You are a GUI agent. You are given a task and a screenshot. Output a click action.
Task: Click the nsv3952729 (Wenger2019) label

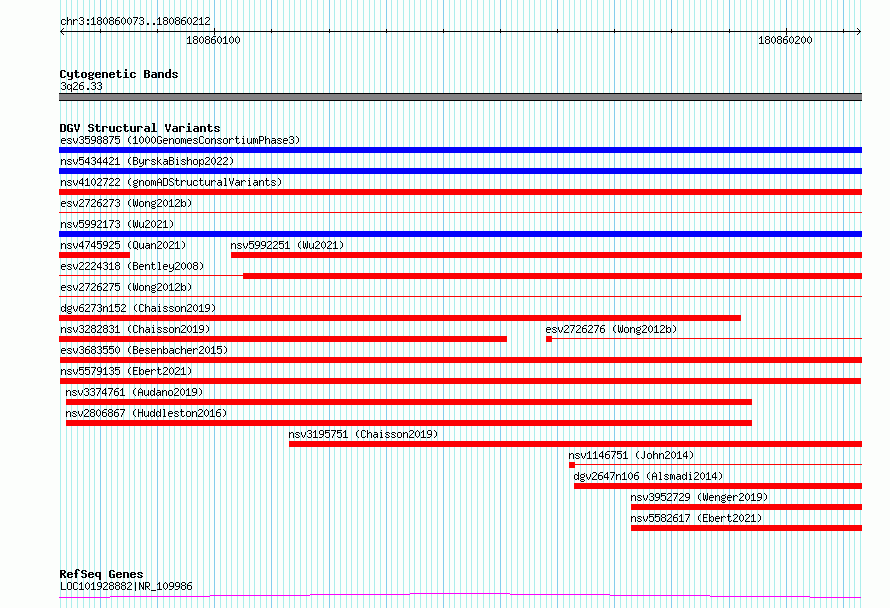[x=699, y=497]
